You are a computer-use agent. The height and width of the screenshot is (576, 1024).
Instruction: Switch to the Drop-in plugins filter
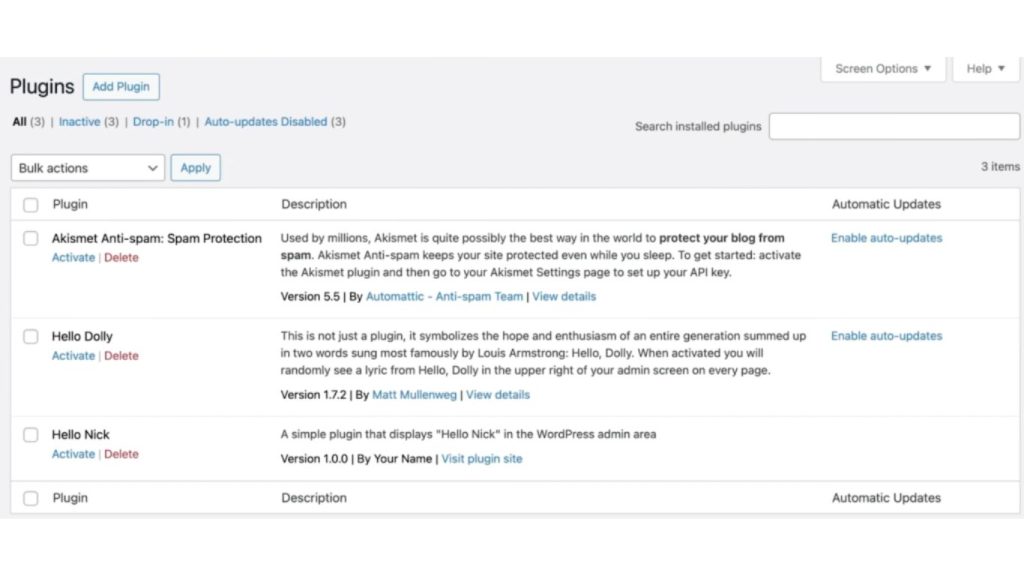153,122
